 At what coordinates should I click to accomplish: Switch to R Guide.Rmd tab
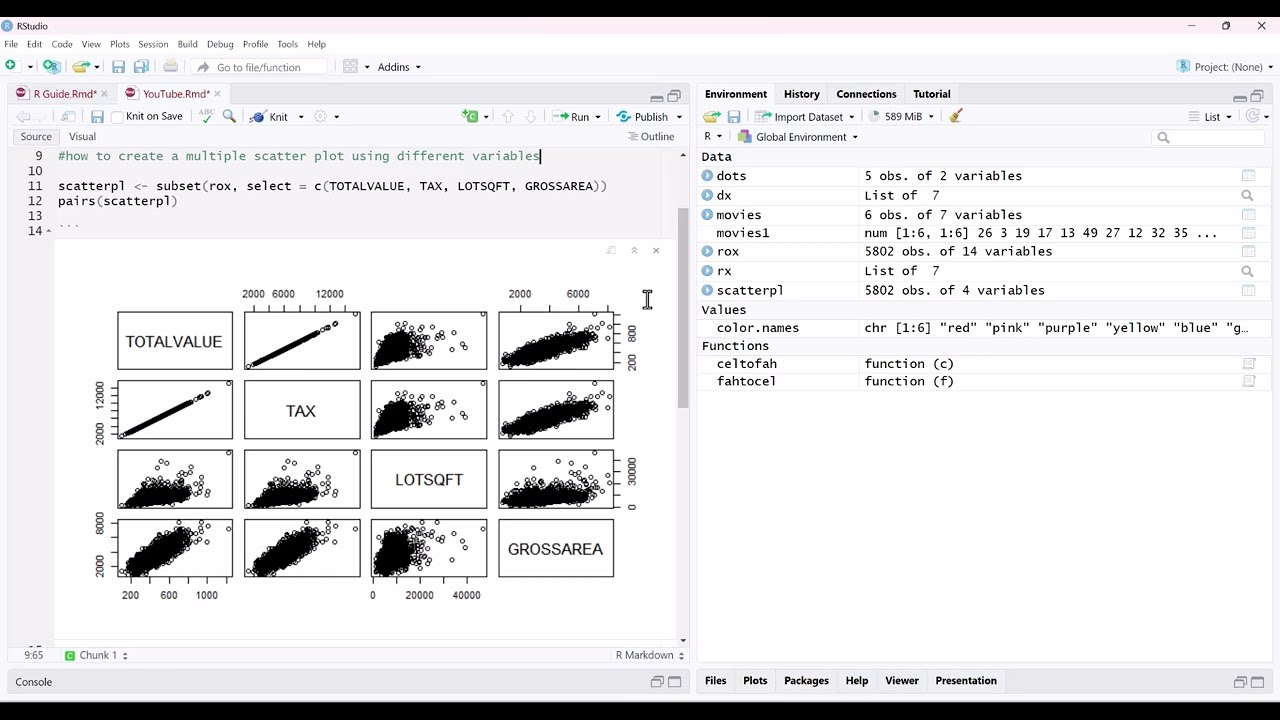[x=64, y=94]
